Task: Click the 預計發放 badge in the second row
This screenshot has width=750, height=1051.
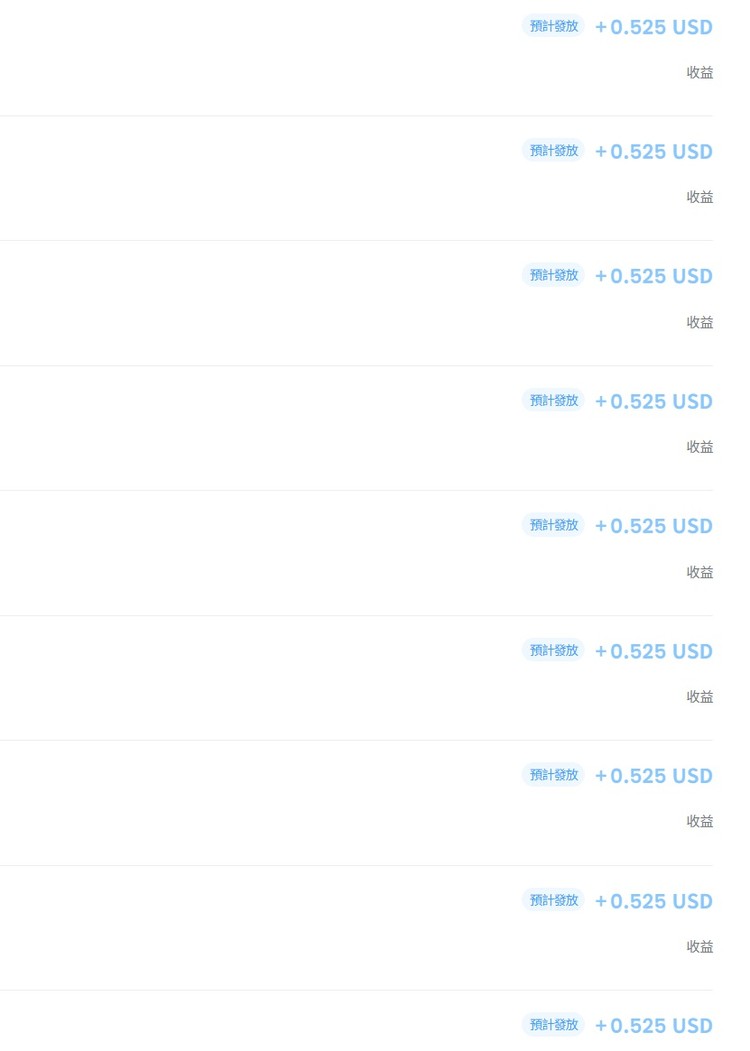Action: tap(553, 151)
